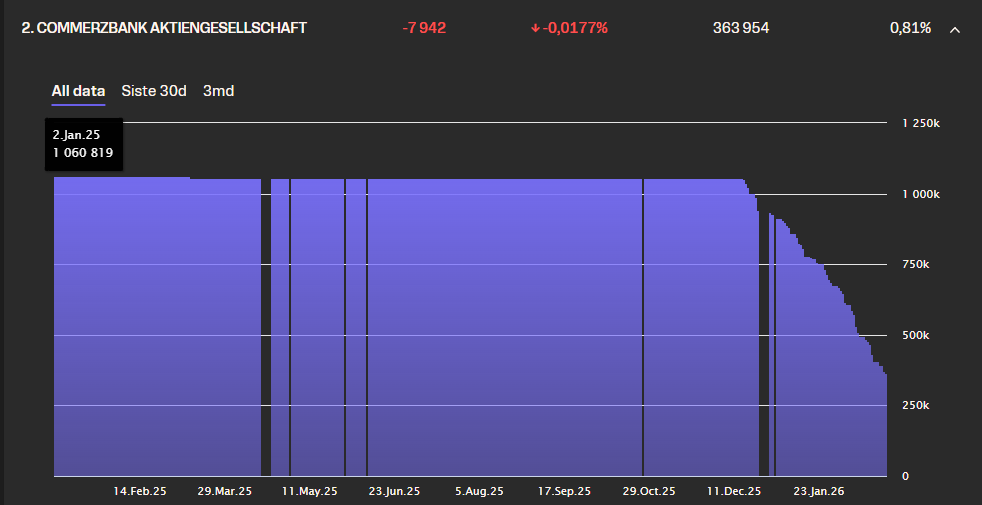
Task: Click the 11.May.25 x-axis date label
Action: 310,492
